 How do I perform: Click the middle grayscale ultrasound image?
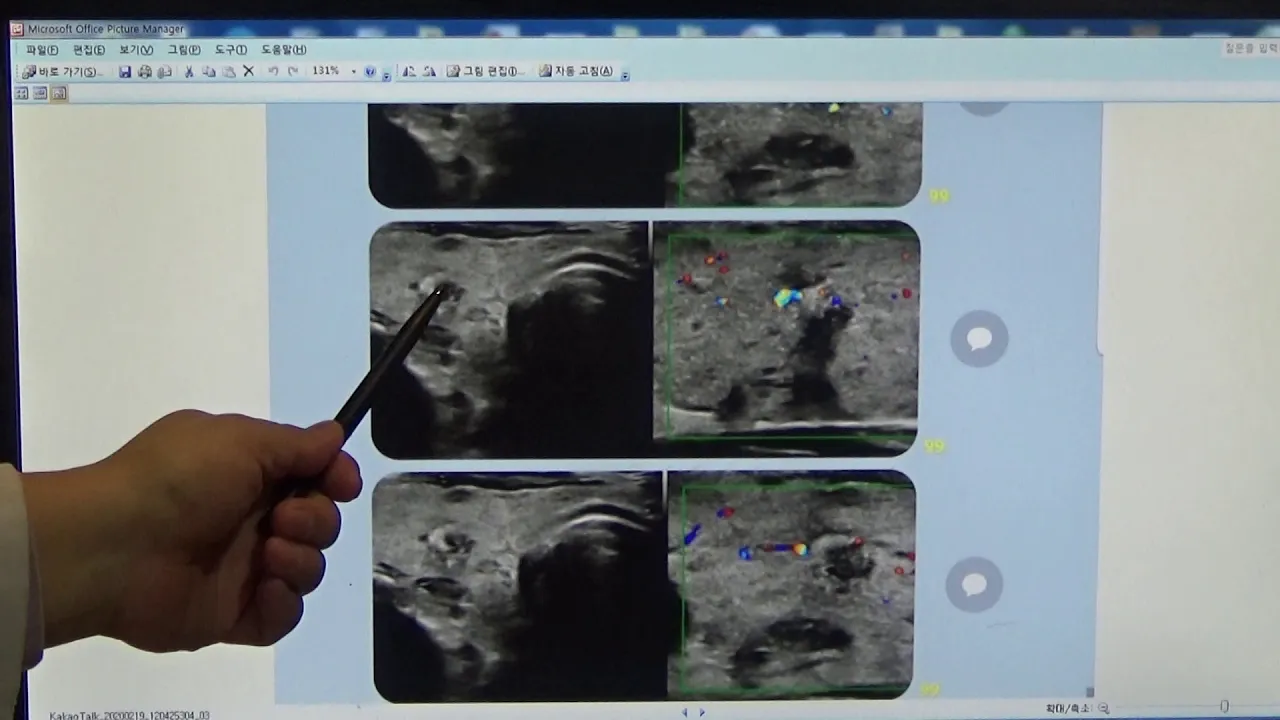[x=510, y=340]
